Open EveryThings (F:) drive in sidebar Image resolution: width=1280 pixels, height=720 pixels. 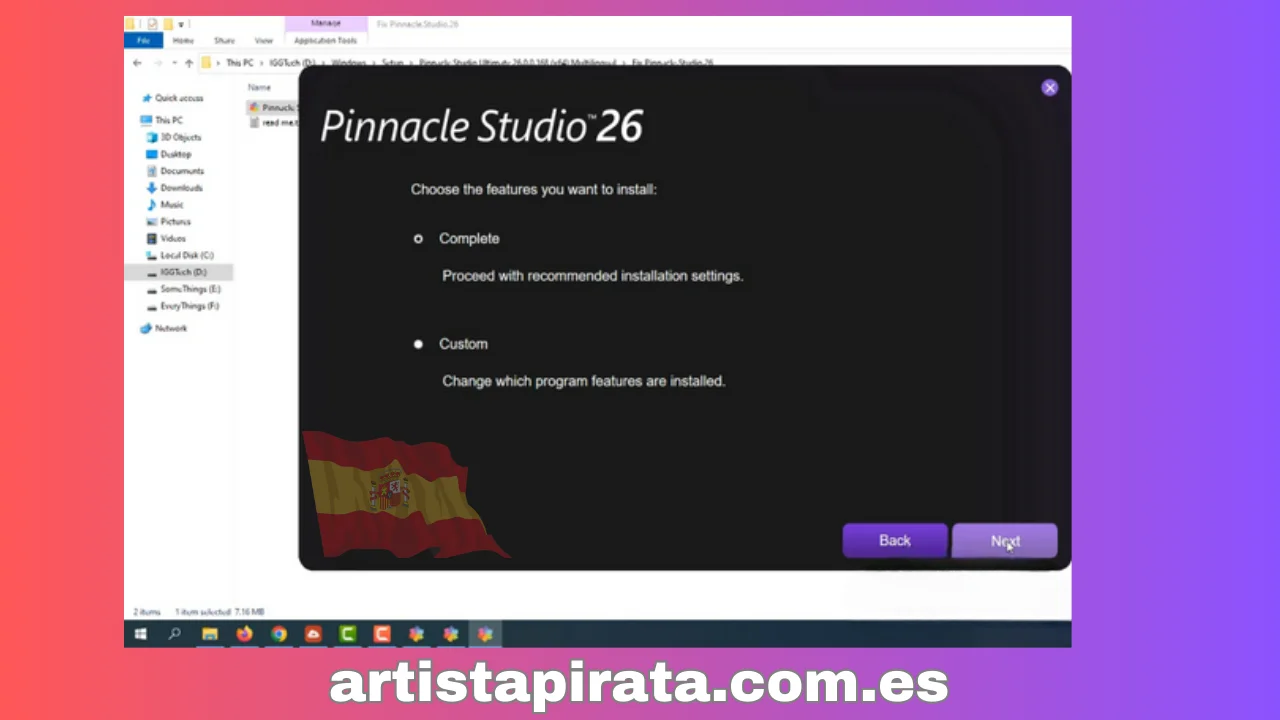click(x=189, y=306)
